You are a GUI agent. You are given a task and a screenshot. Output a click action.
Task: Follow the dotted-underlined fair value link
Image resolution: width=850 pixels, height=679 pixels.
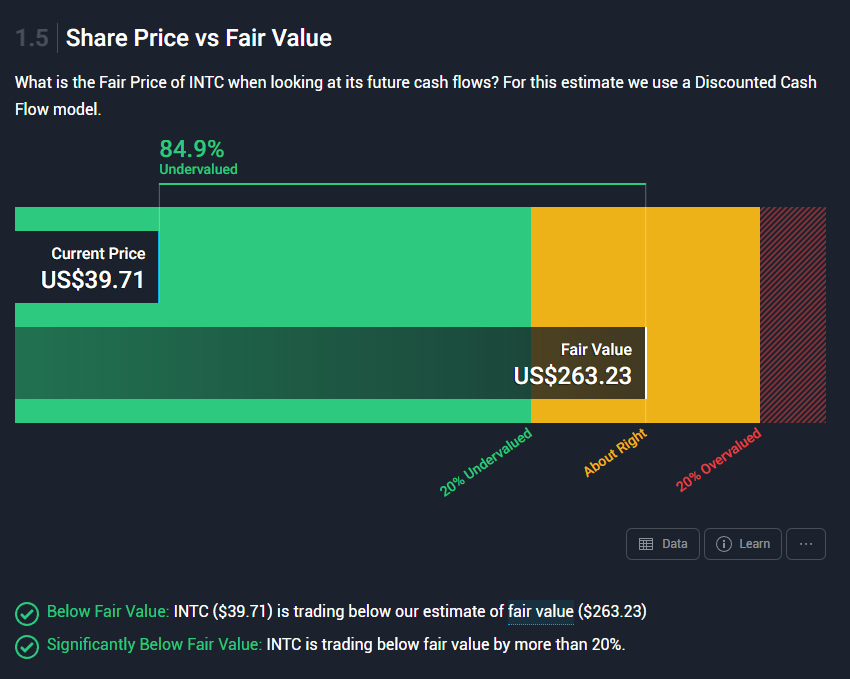[x=540, y=611]
